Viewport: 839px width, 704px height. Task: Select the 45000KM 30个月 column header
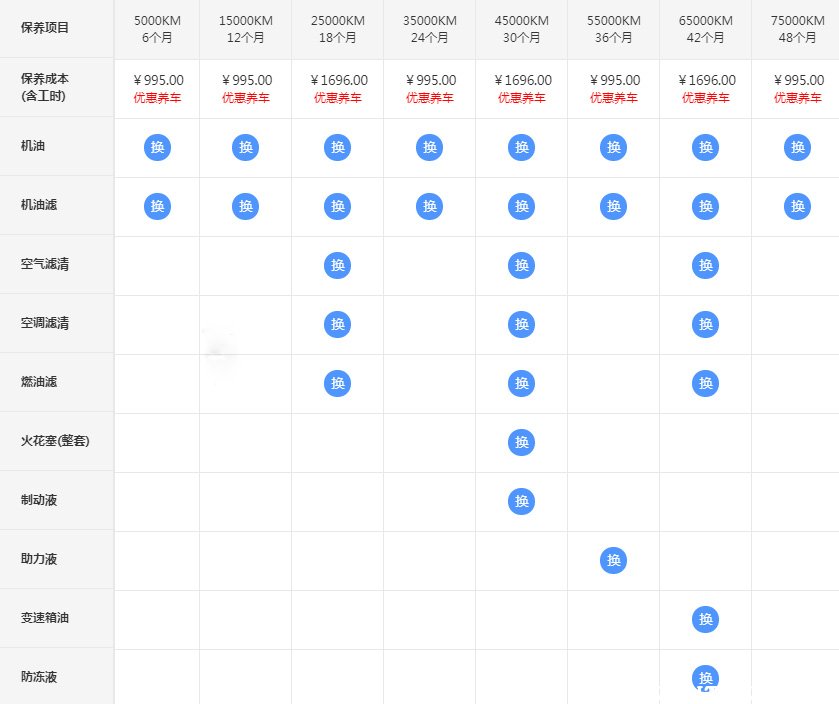521,29
